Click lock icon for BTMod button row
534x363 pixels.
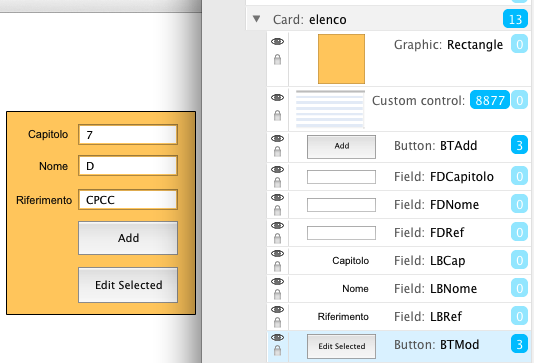(278, 350)
